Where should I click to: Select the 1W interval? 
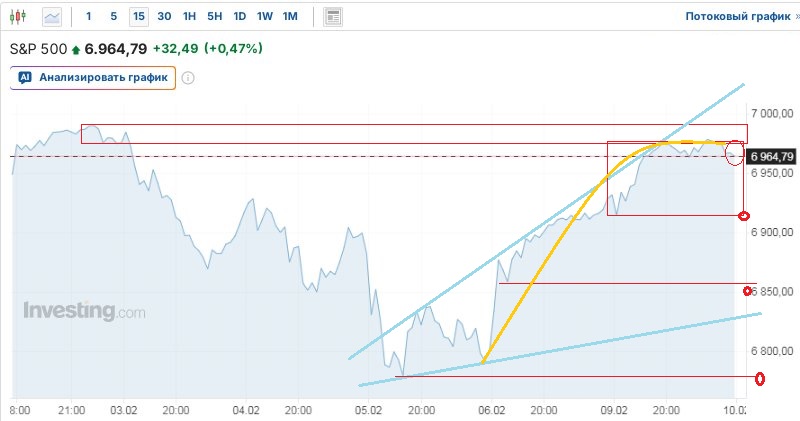point(264,17)
